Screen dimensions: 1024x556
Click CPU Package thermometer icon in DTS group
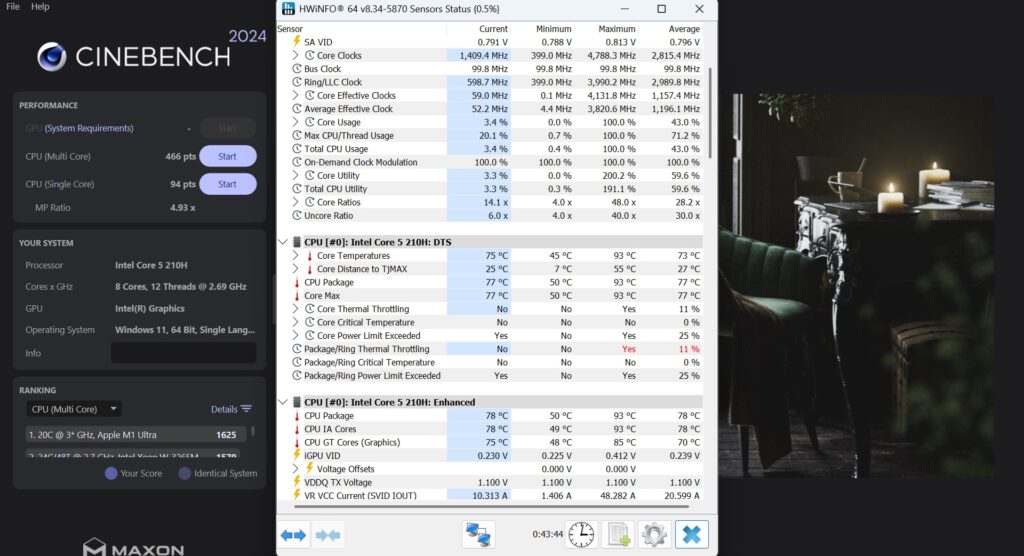point(296,282)
